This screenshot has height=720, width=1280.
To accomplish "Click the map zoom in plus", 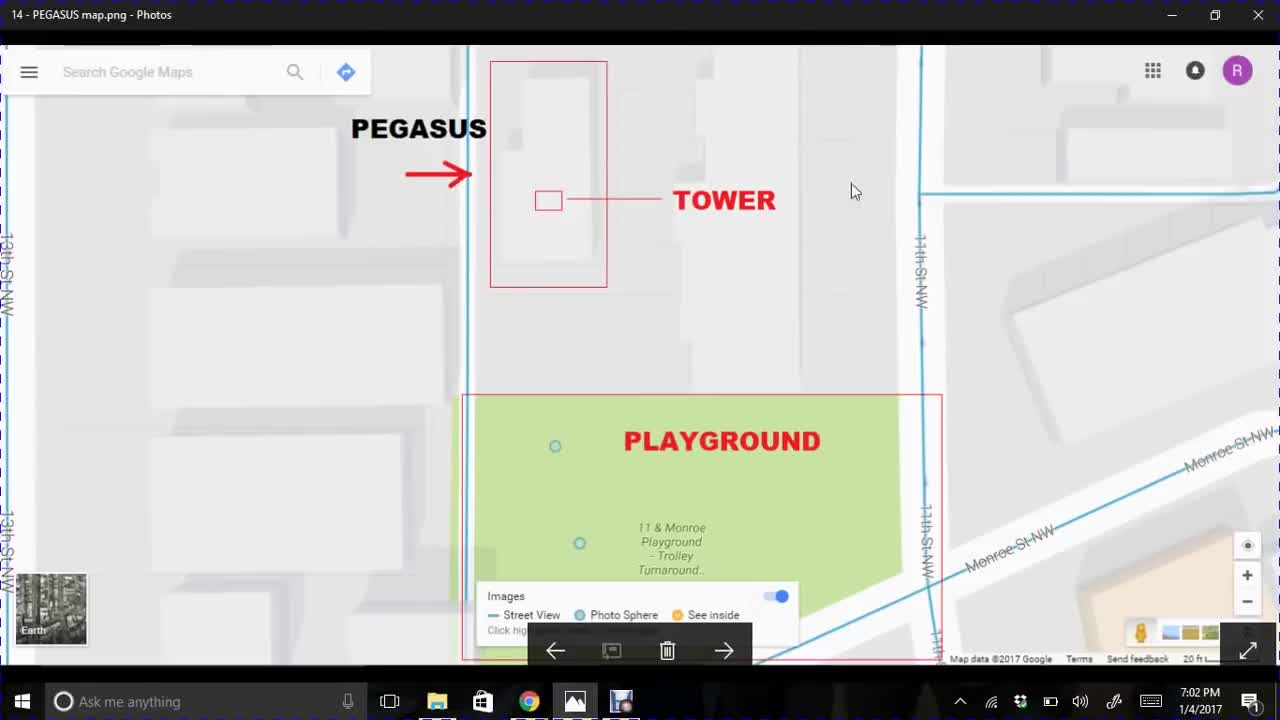I will [x=1247, y=575].
